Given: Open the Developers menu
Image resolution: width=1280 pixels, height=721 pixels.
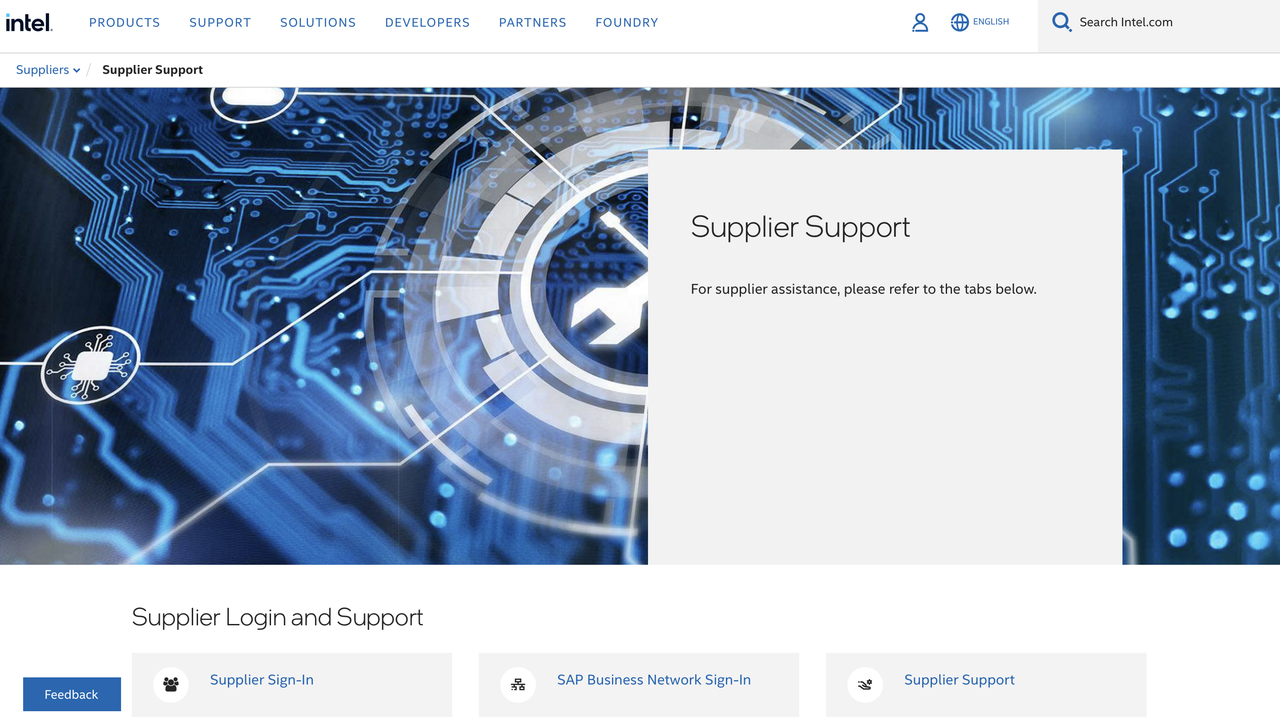Looking at the screenshot, I should (427, 22).
